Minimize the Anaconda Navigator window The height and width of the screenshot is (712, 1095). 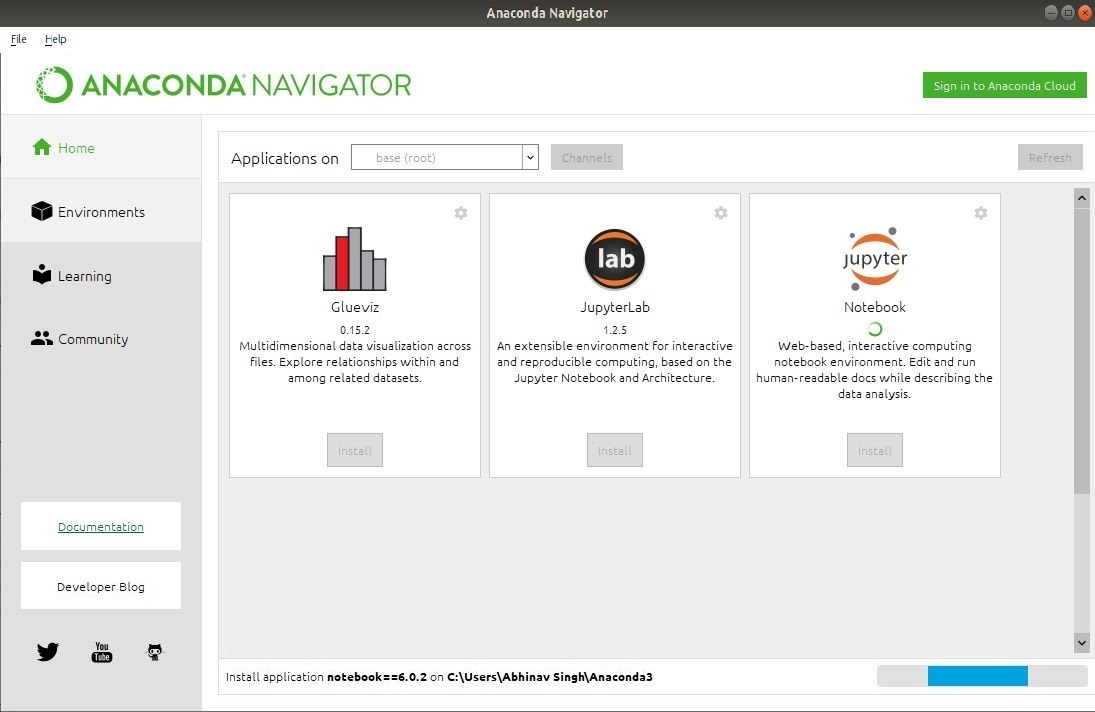point(1051,13)
